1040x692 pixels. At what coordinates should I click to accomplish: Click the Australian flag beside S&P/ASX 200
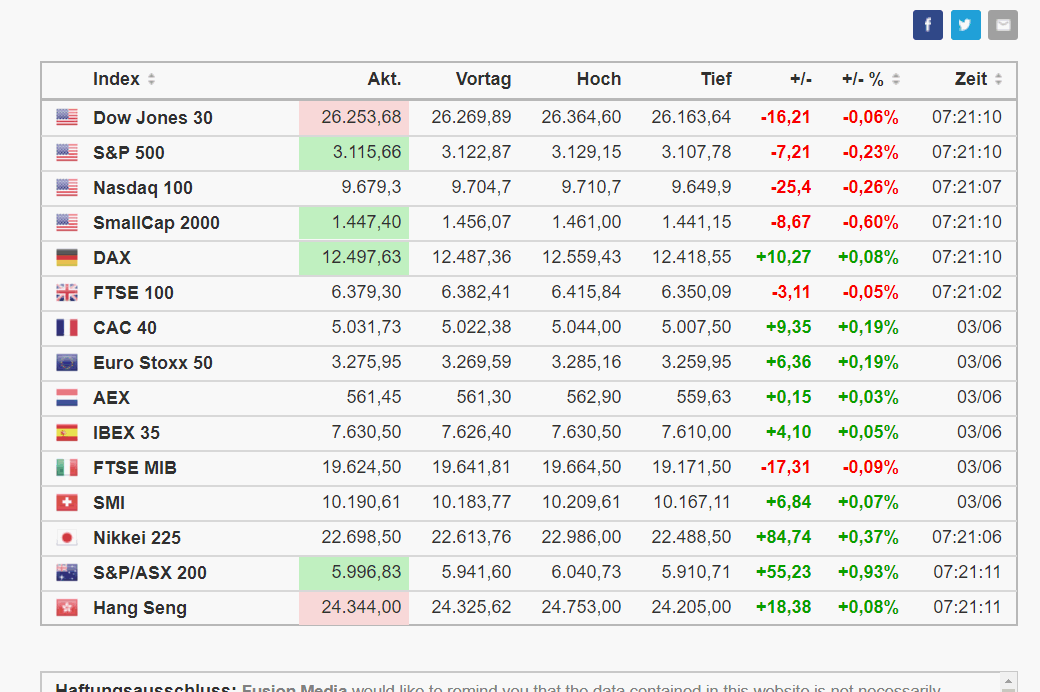point(67,573)
